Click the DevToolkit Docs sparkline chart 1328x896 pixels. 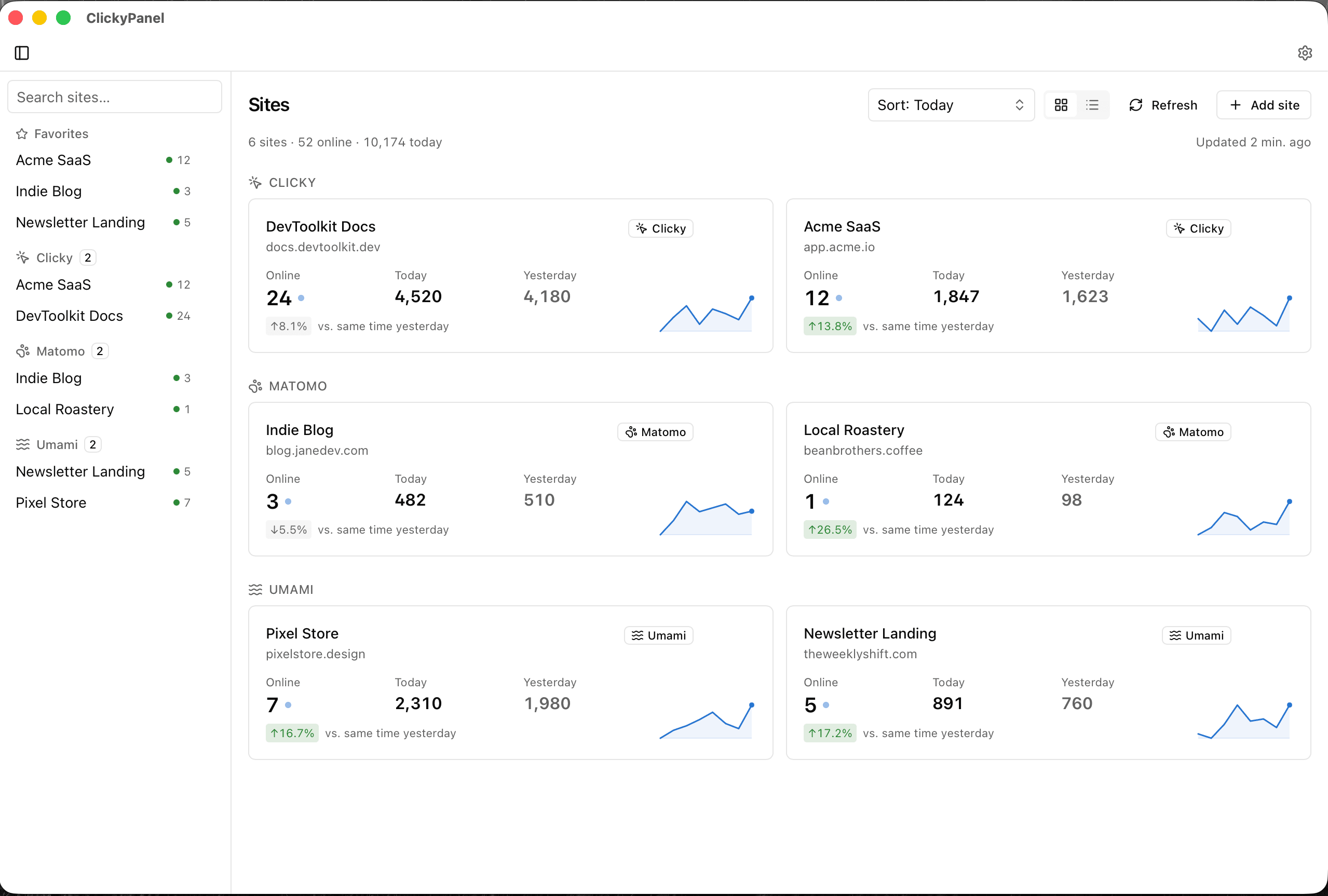coord(707,314)
